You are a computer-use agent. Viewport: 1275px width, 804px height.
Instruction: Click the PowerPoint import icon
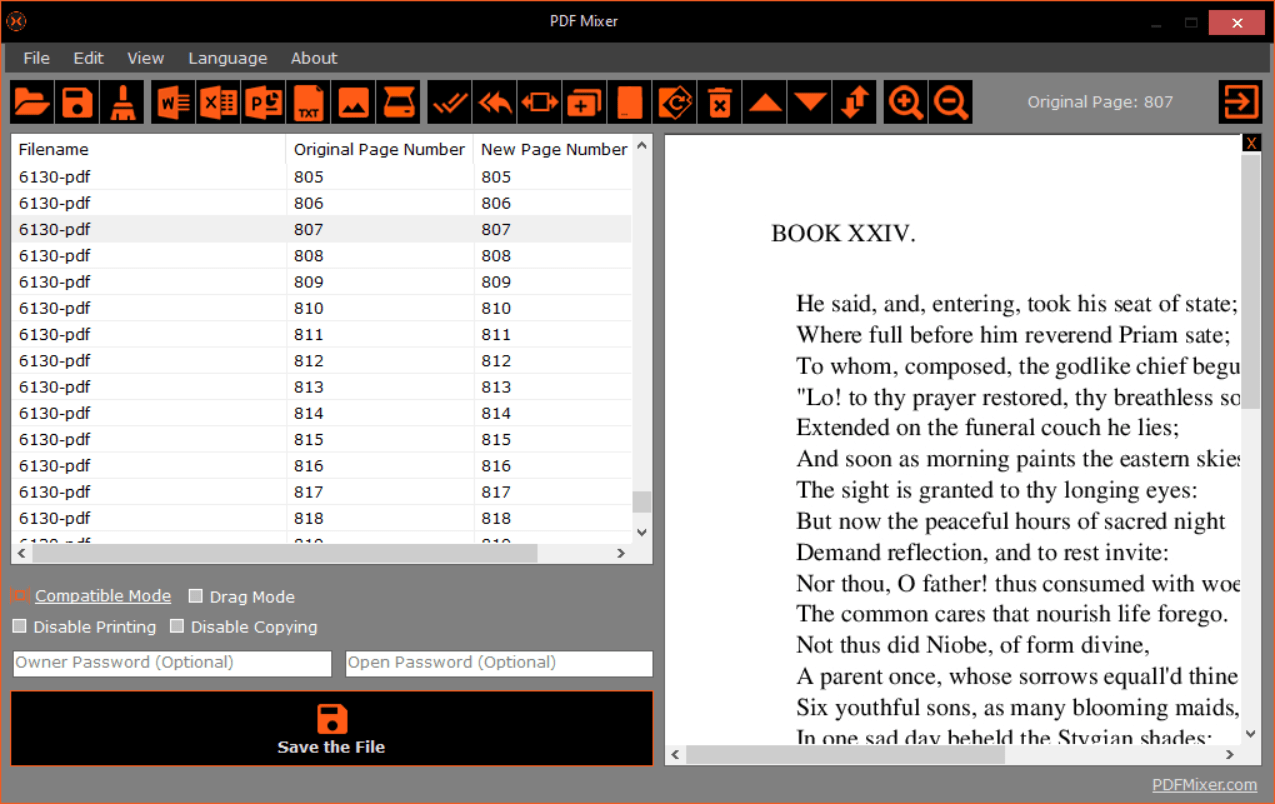(264, 102)
